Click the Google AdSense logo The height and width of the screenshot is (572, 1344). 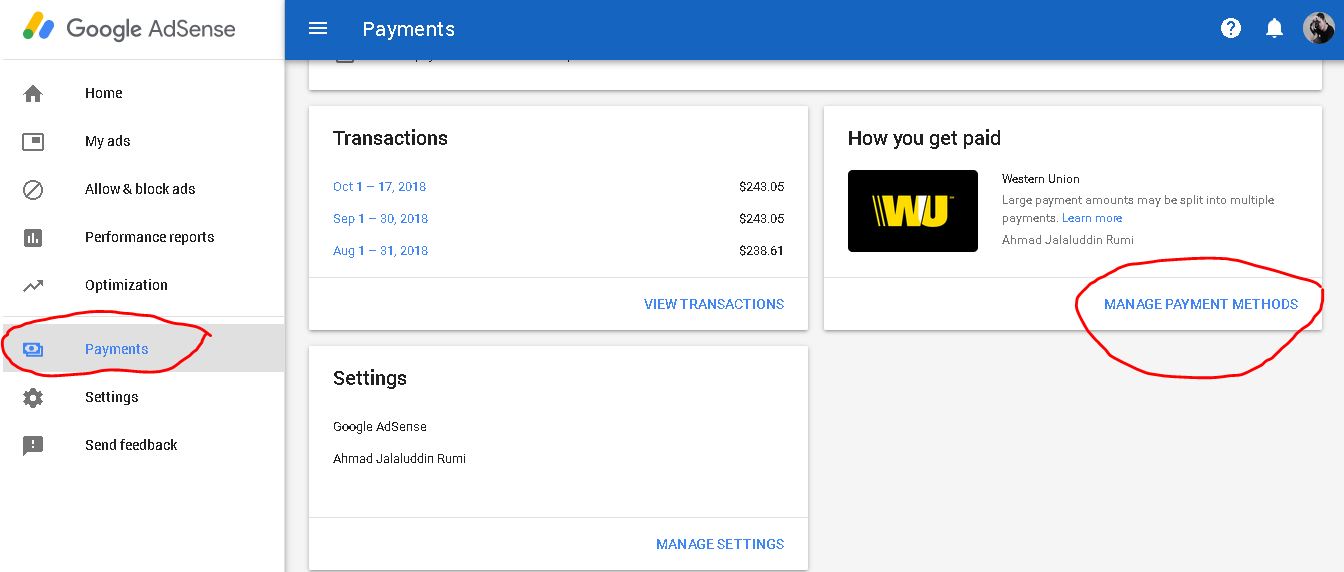130,29
